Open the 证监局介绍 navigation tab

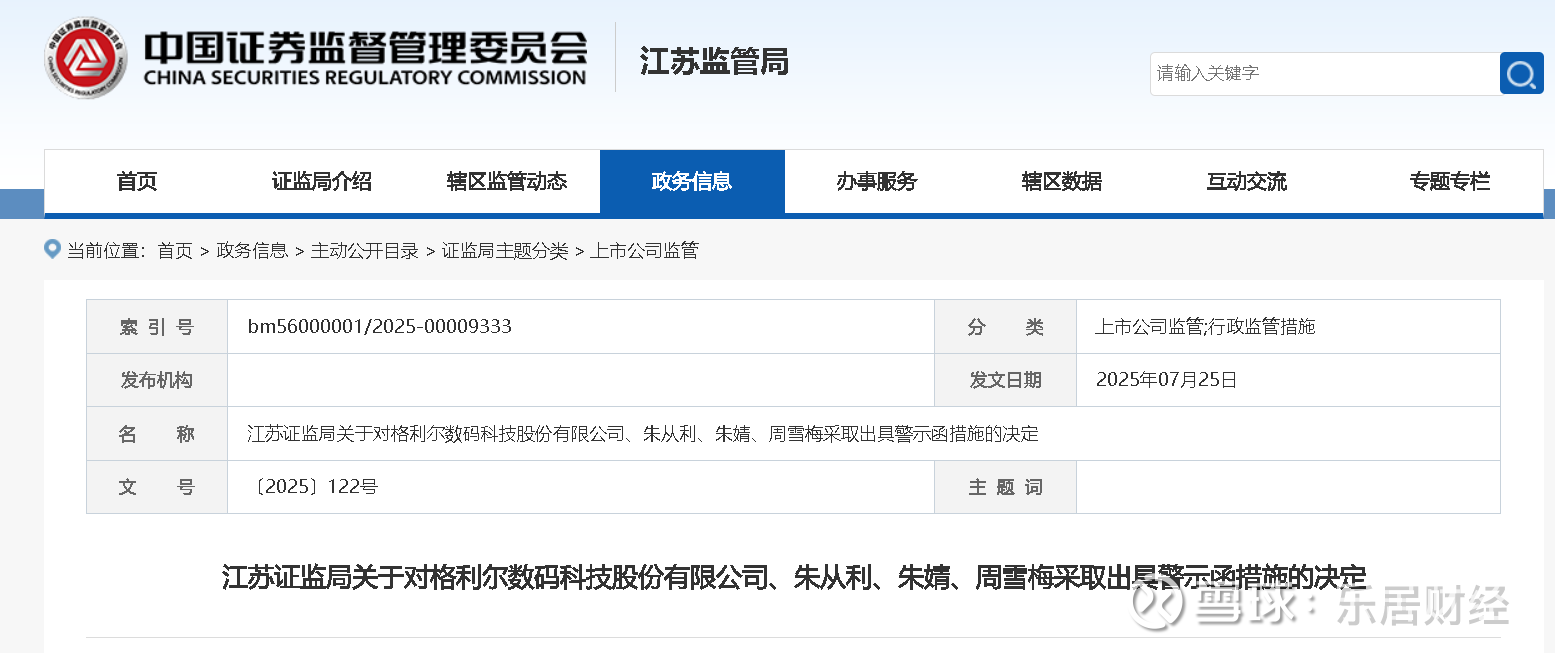click(x=322, y=181)
